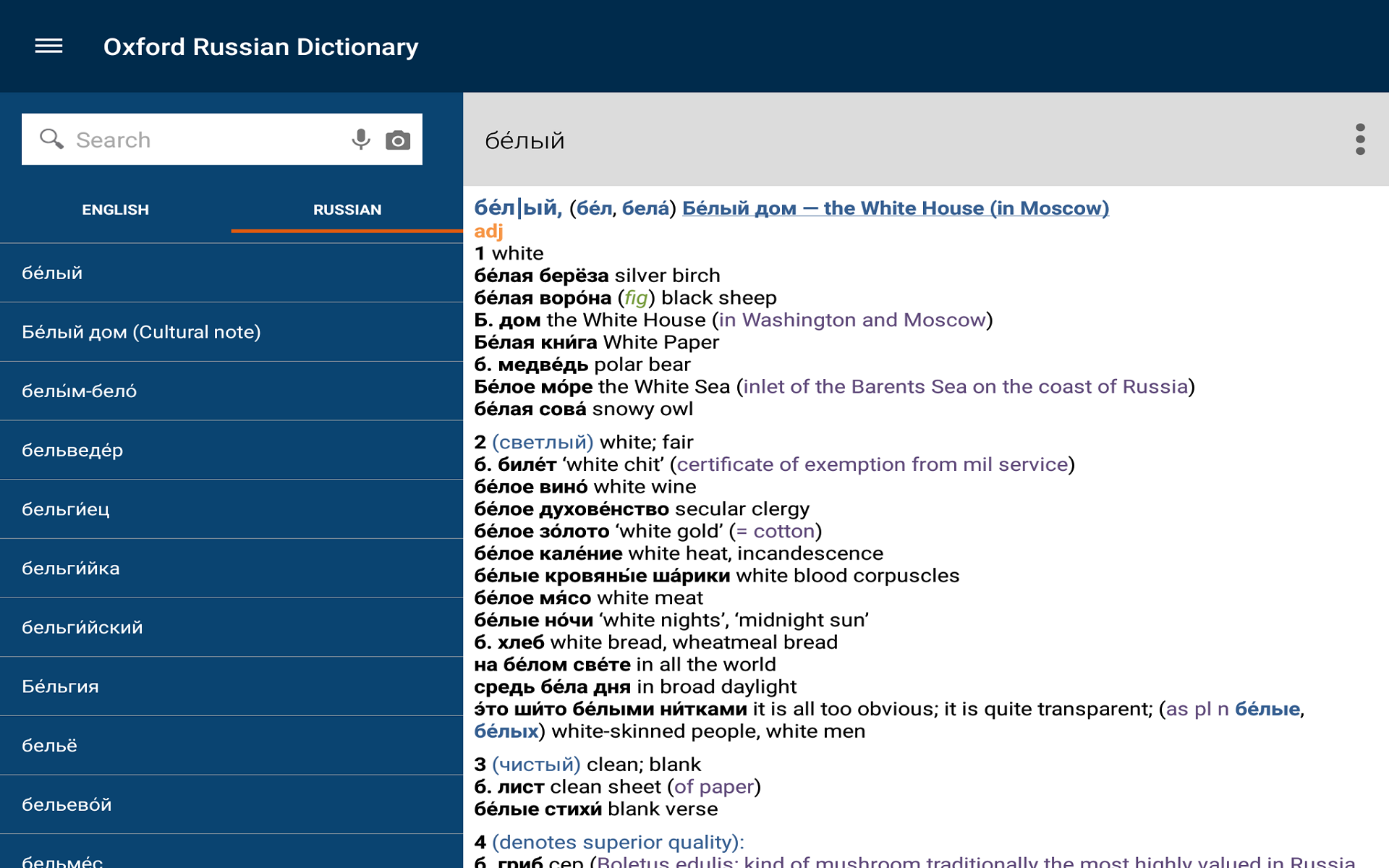Click the бе́лые plural link
This screenshot has width=1389, height=868.
(1267, 709)
